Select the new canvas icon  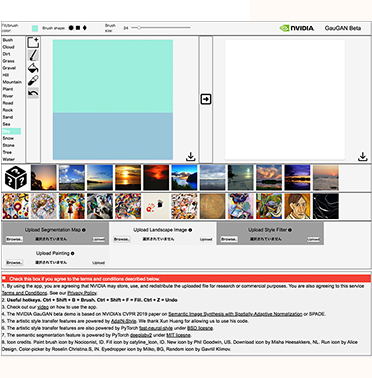pyautogui.click(x=33, y=43)
